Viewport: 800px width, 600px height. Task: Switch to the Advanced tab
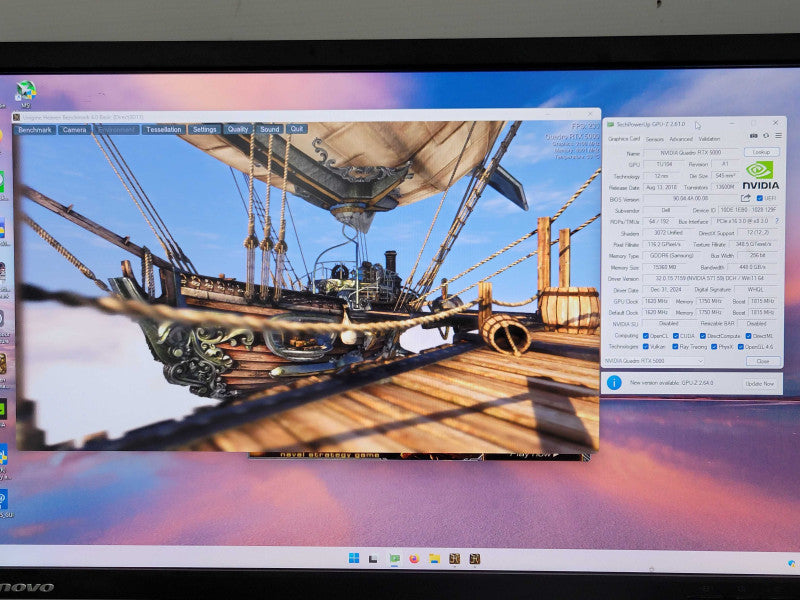[681, 139]
